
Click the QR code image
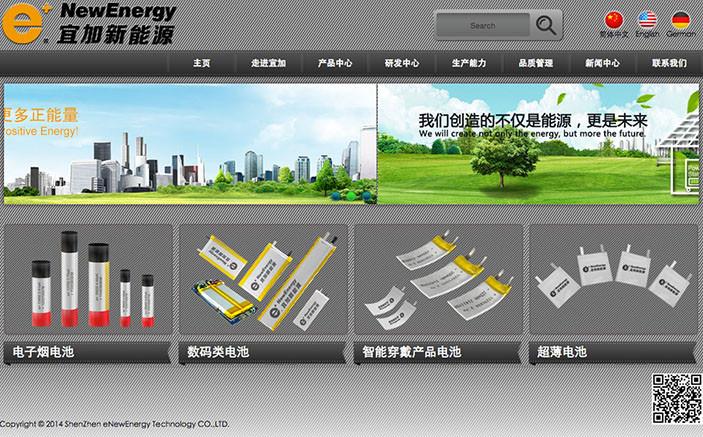(x=677, y=398)
